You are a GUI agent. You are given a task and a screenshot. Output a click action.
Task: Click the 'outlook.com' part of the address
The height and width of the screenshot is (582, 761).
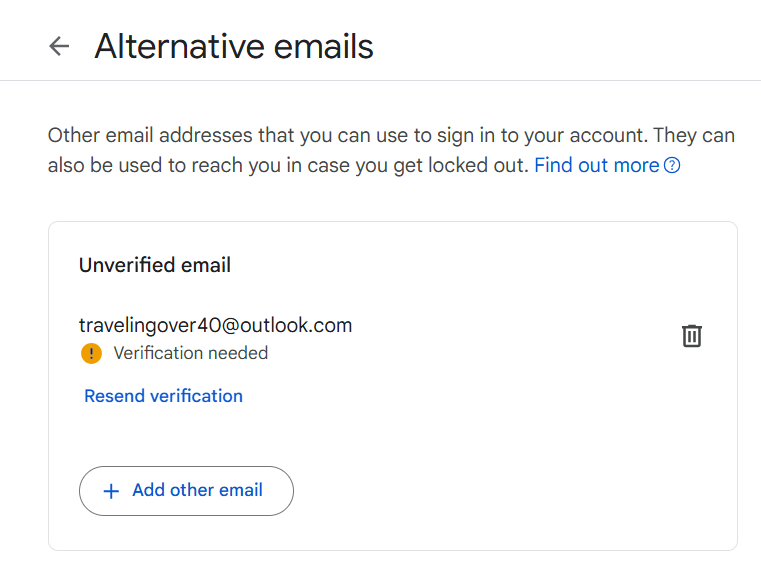[296, 325]
